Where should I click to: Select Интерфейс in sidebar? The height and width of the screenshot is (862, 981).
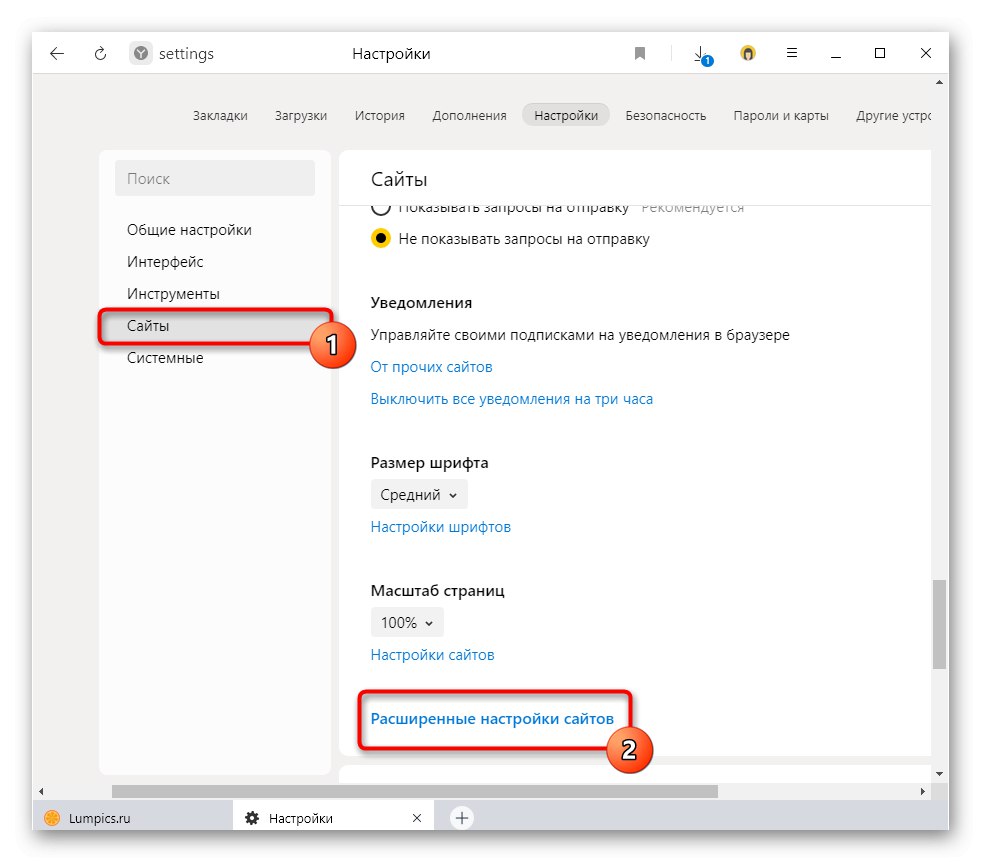point(165,261)
